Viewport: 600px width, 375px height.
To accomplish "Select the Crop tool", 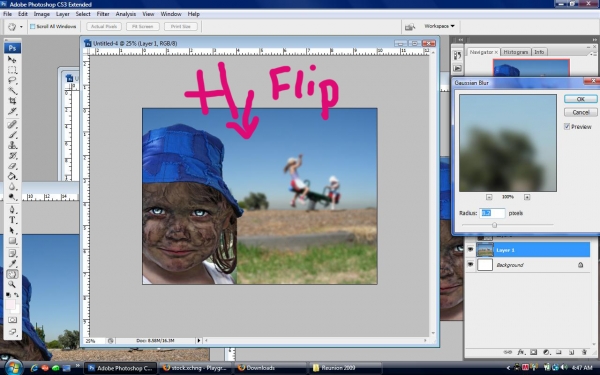I will point(12,101).
